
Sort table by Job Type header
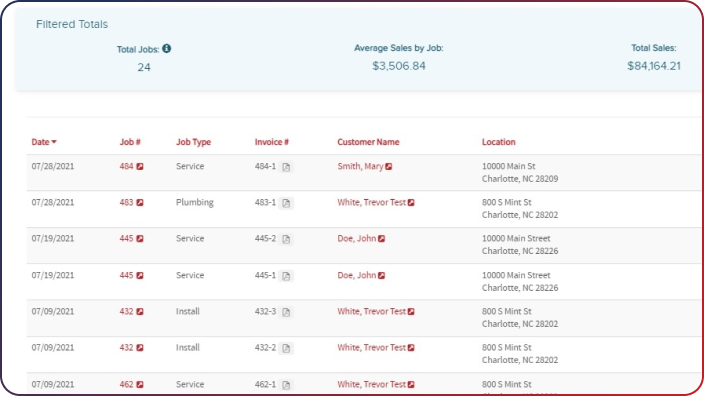tap(193, 142)
